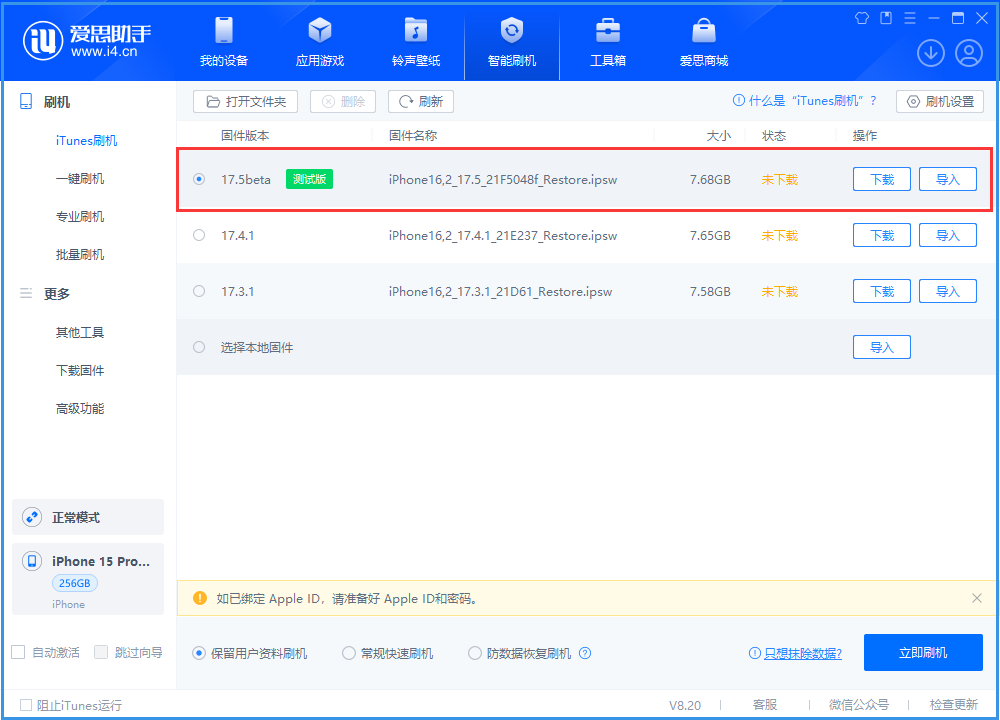Open the title bar hamburger menu

pyautogui.click(x=909, y=17)
